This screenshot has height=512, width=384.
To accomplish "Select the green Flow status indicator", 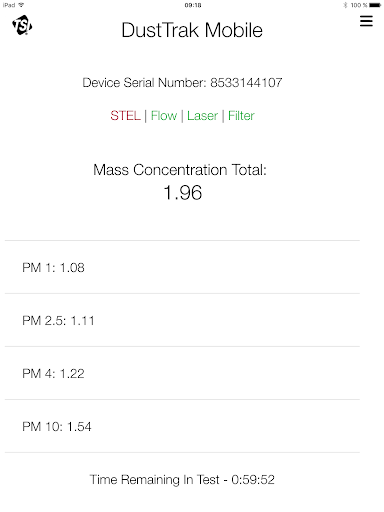I will pos(164,116).
